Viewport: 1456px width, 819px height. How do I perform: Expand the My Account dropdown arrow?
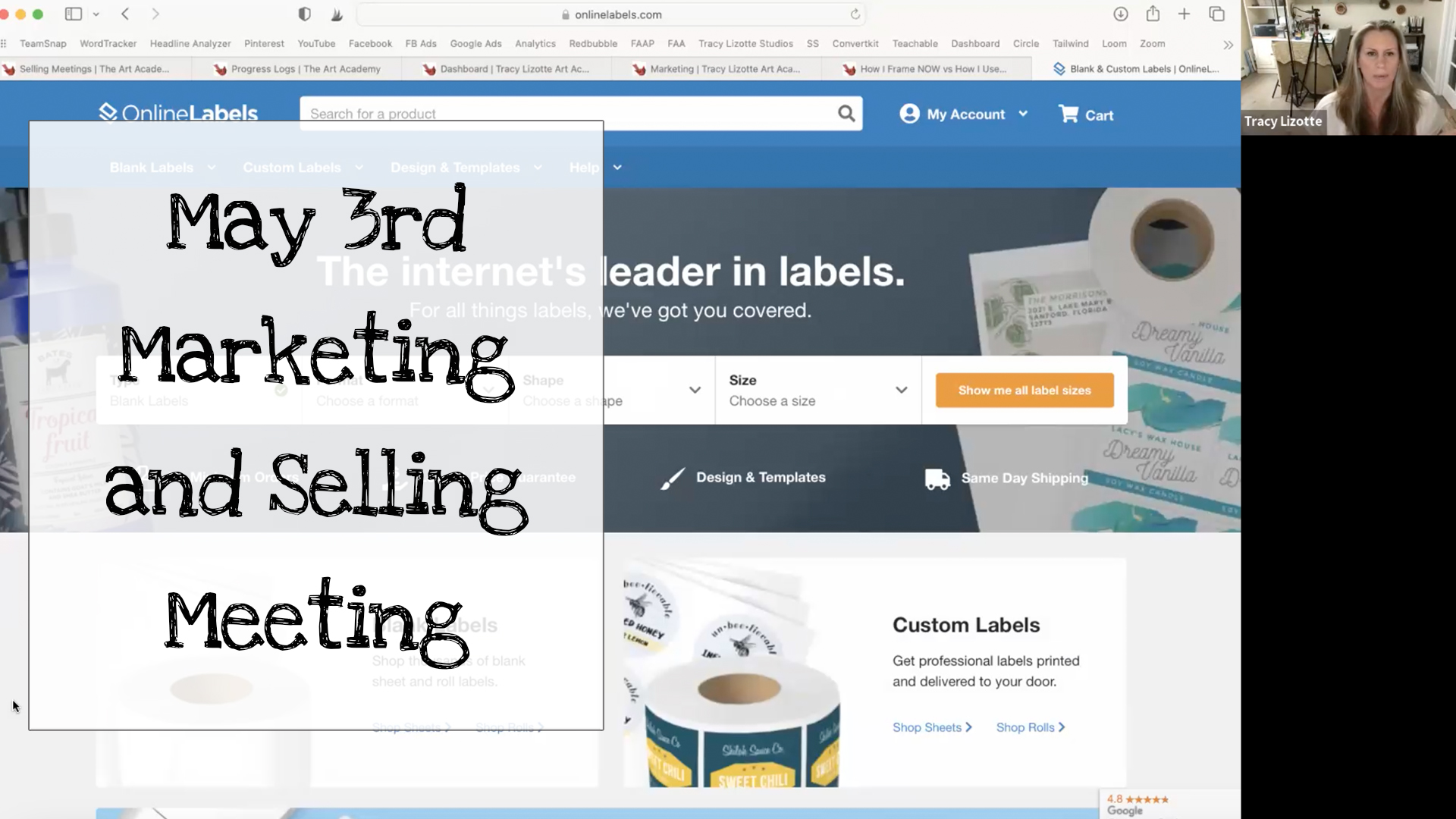pyautogui.click(x=1023, y=114)
